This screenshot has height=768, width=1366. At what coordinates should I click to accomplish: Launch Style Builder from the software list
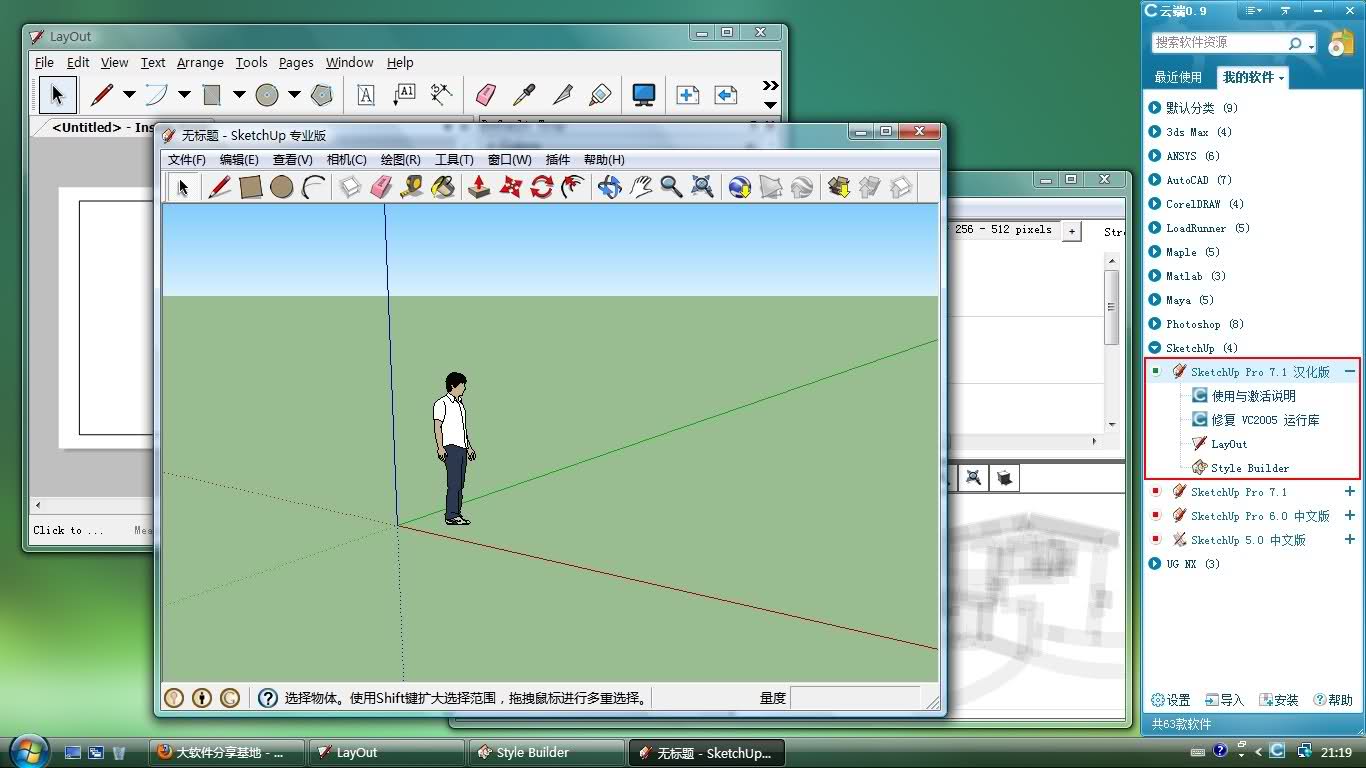coord(1250,468)
